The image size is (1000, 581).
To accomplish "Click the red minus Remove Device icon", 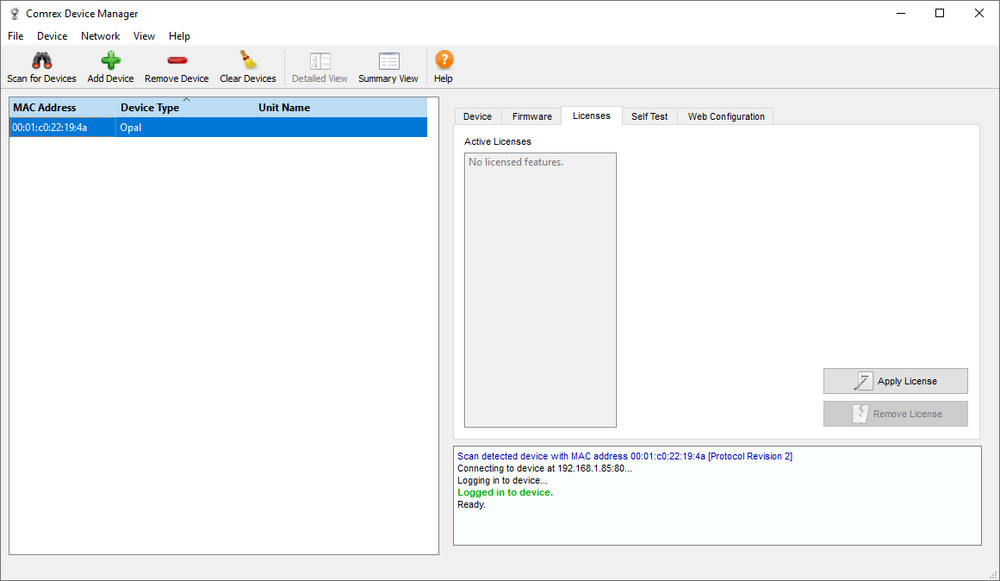I will point(176,61).
